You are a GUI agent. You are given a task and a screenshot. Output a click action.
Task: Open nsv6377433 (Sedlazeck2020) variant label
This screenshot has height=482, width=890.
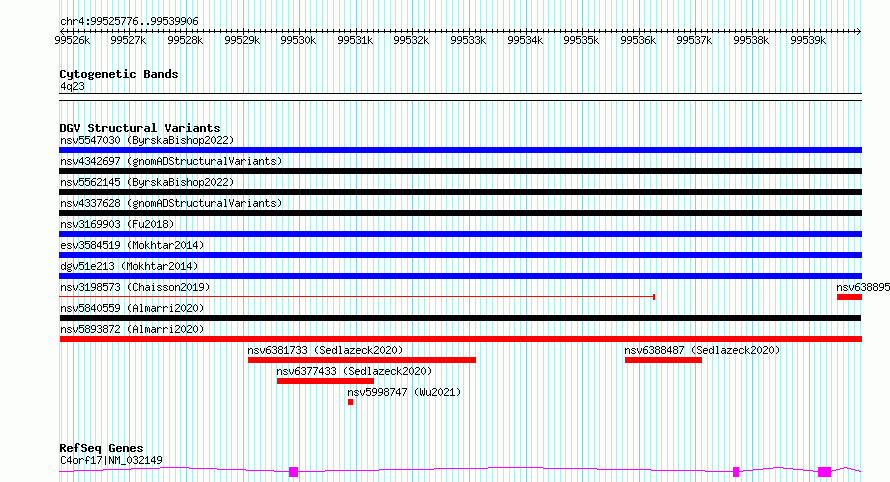click(x=354, y=371)
